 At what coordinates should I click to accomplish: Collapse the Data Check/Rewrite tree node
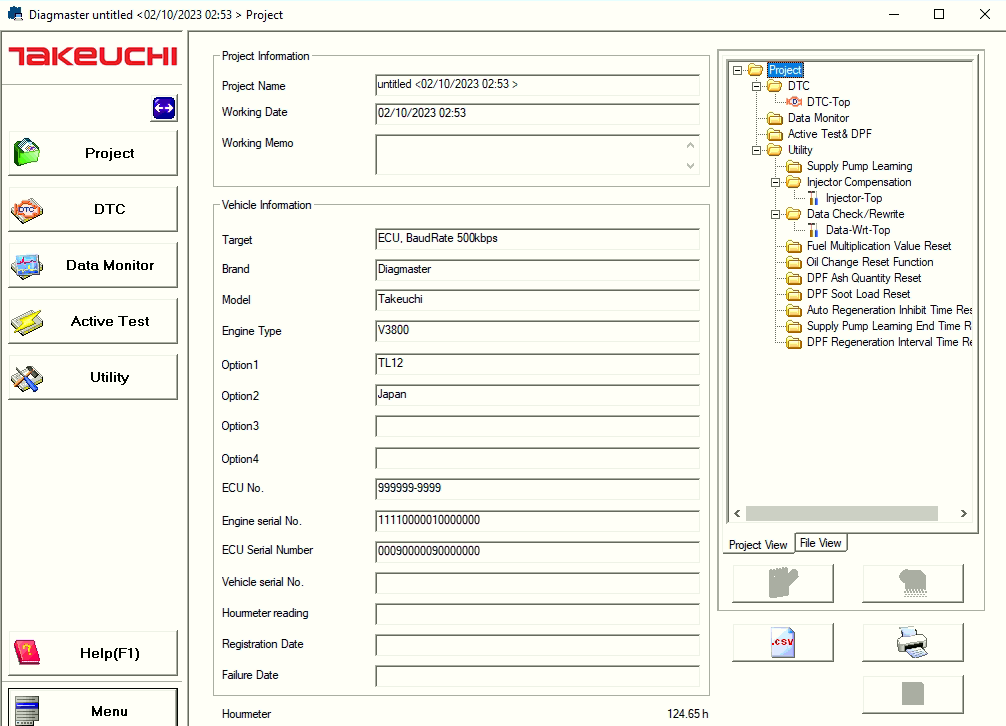pos(775,214)
